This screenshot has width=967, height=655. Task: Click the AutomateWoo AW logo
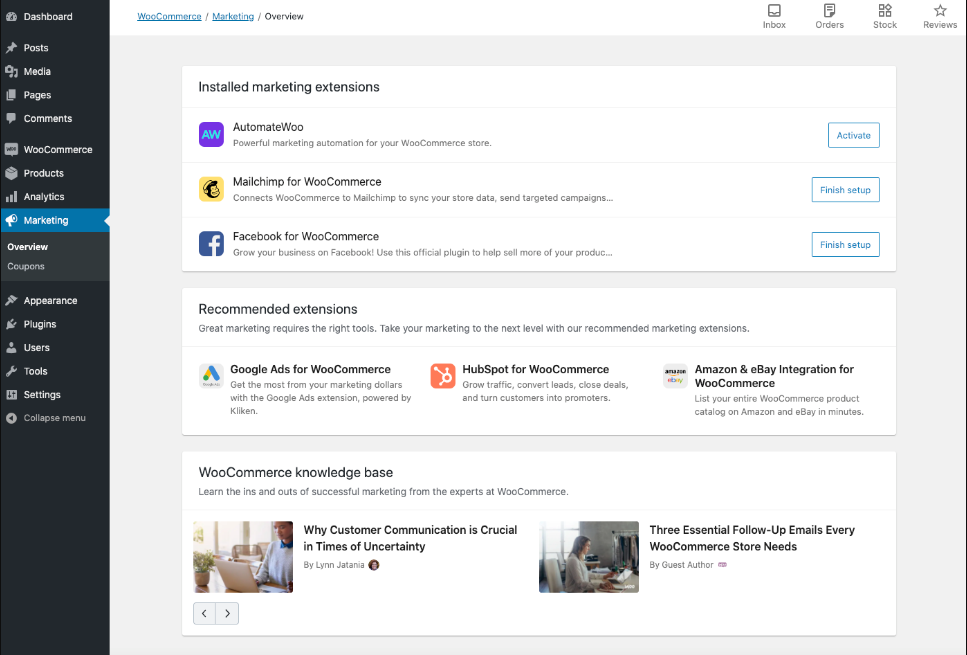[211, 134]
